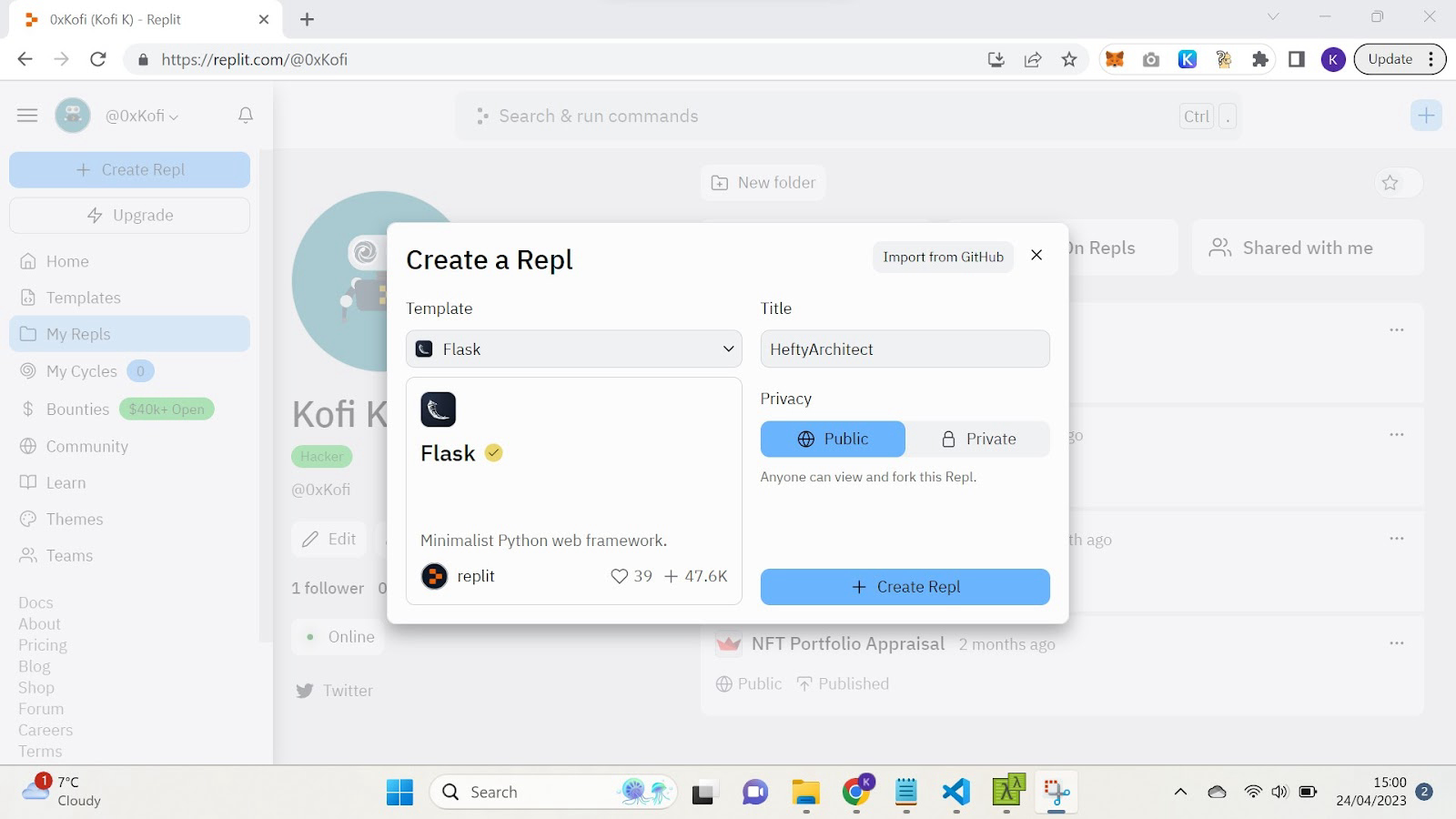The width and height of the screenshot is (1456, 819).
Task: Select Private privacy option
Action: click(x=978, y=439)
